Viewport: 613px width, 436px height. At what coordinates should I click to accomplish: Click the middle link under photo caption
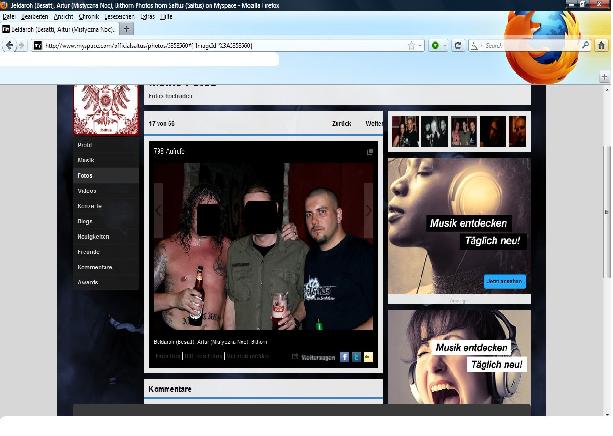(203, 356)
